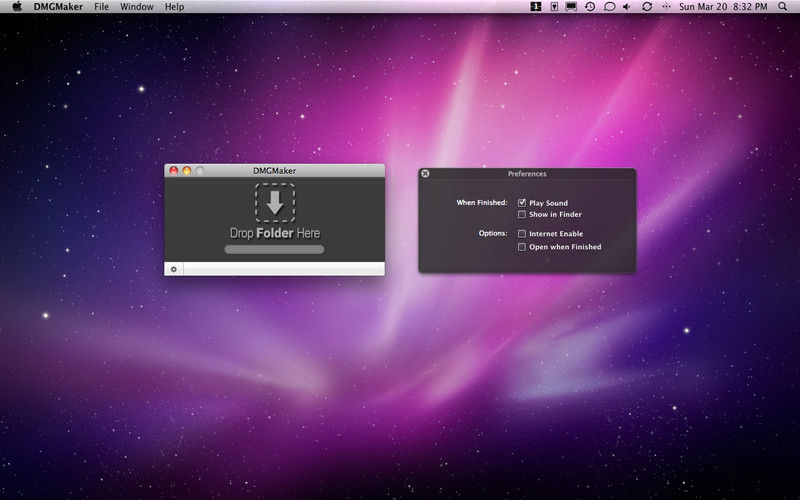The height and width of the screenshot is (500, 800).
Task: Open Spotlight search magnifier
Action: click(x=783, y=7)
